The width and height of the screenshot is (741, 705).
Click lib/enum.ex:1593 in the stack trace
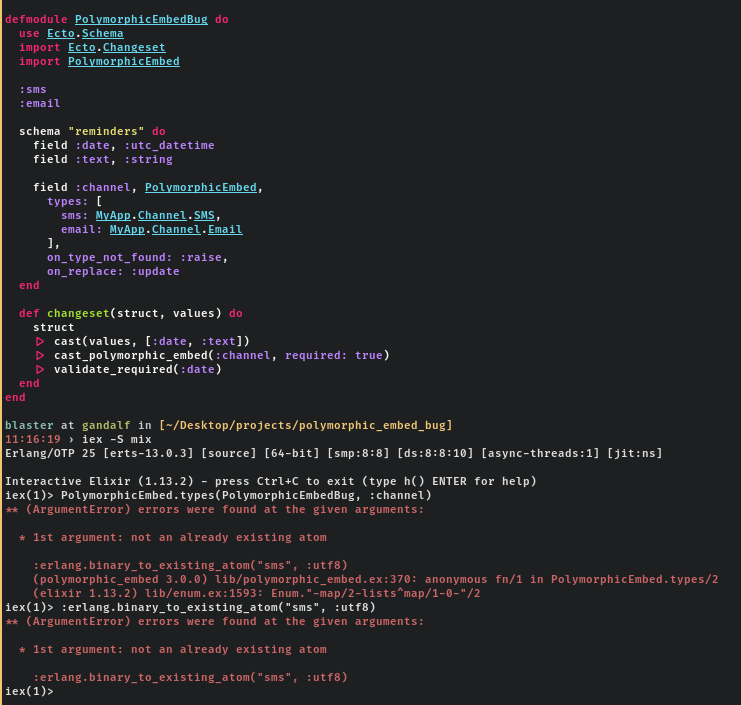click(x=204, y=593)
